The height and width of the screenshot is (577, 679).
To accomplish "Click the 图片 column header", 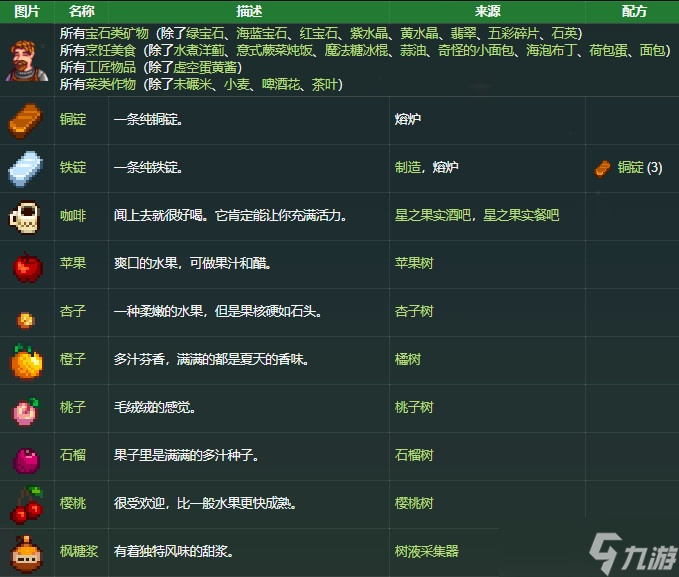I will 27,11.
